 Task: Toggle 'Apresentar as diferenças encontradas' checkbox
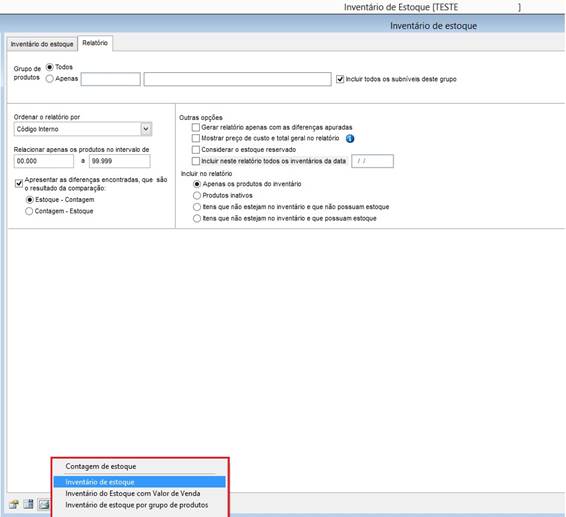(19, 183)
